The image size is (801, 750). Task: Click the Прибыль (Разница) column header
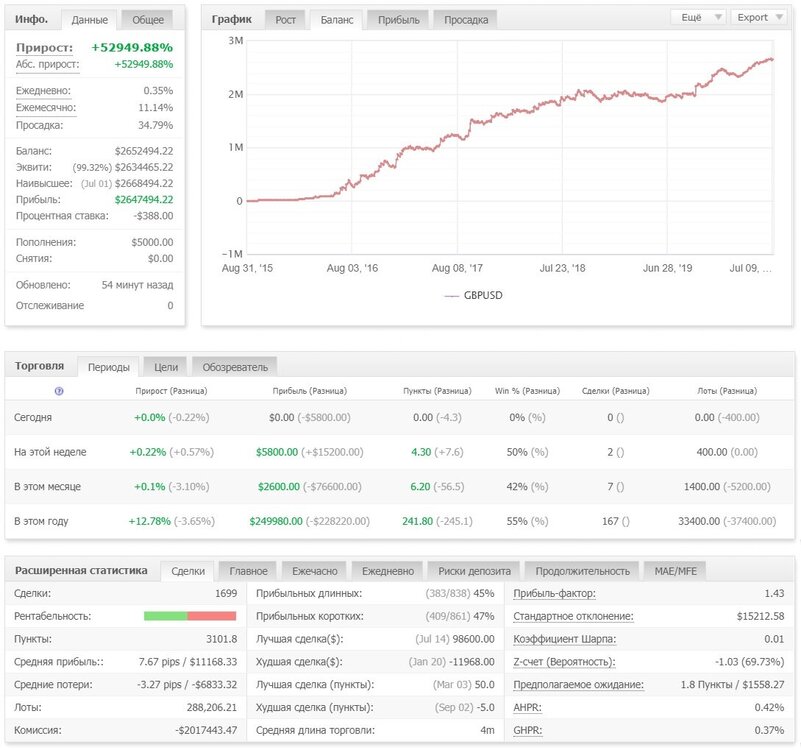310,391
